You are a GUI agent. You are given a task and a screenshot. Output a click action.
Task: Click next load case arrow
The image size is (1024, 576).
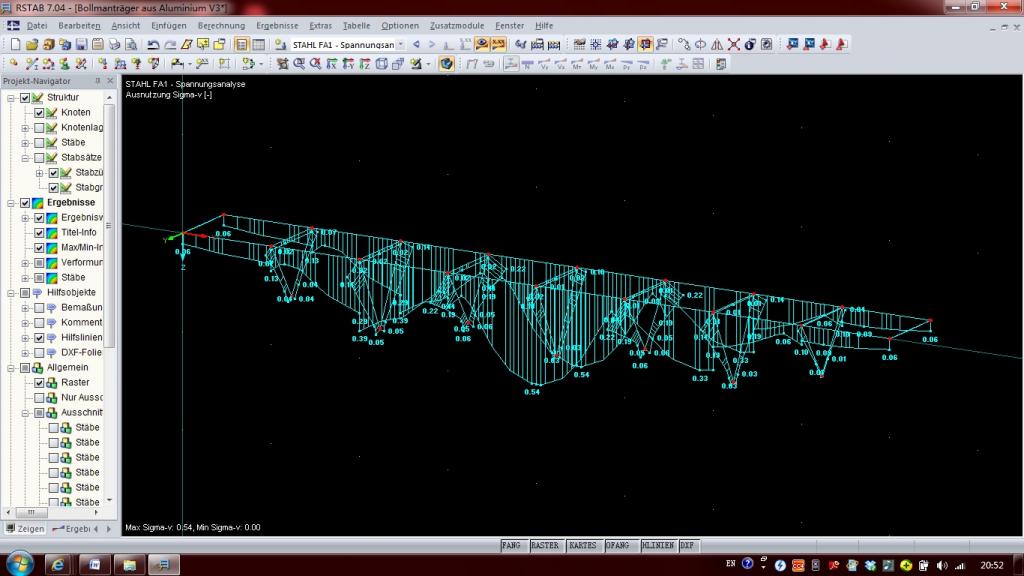(432, 44)
